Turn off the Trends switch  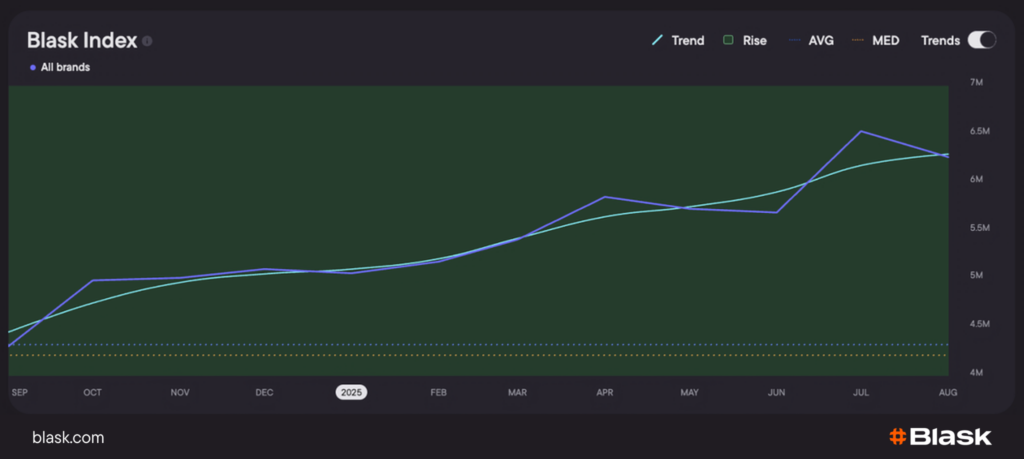pos(981,40)
